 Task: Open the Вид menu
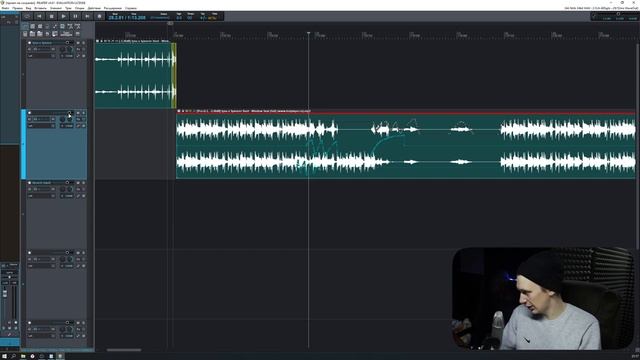[x=28, y=8]
